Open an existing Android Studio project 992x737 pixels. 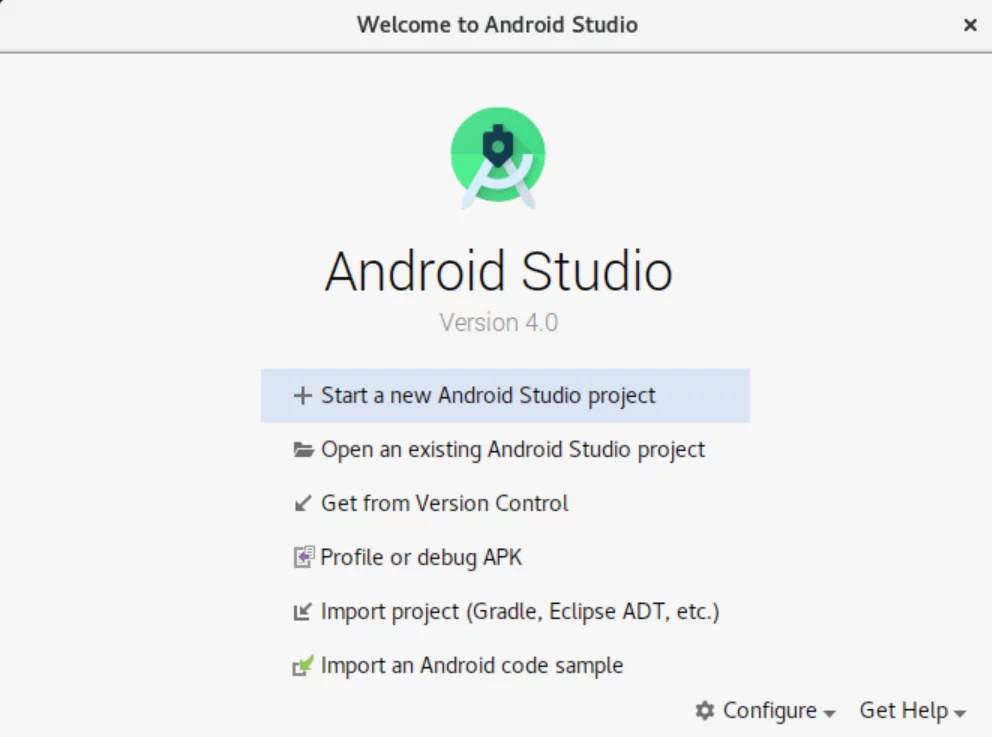coord(505,450)
